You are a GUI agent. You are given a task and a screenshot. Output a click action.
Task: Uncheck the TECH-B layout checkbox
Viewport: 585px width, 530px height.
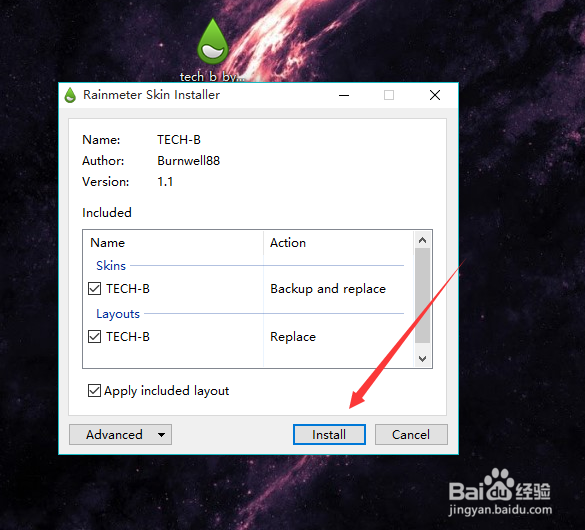94,337
